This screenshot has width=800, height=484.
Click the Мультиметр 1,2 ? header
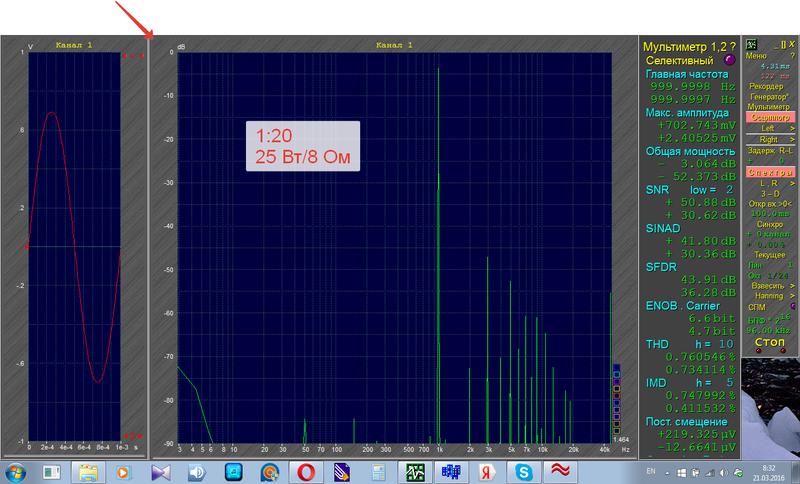(689, 47)
